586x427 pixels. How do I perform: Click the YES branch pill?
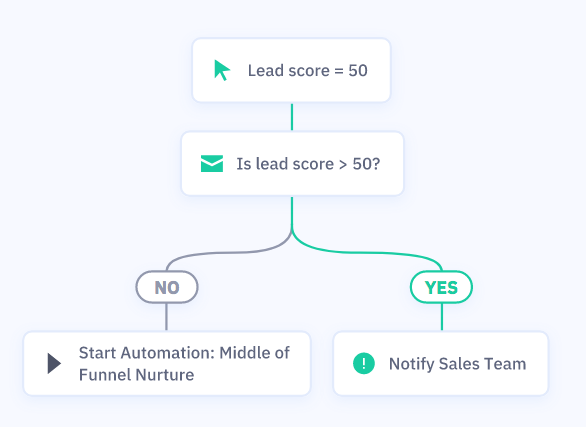pyautogui.click(x=441, y=287)
